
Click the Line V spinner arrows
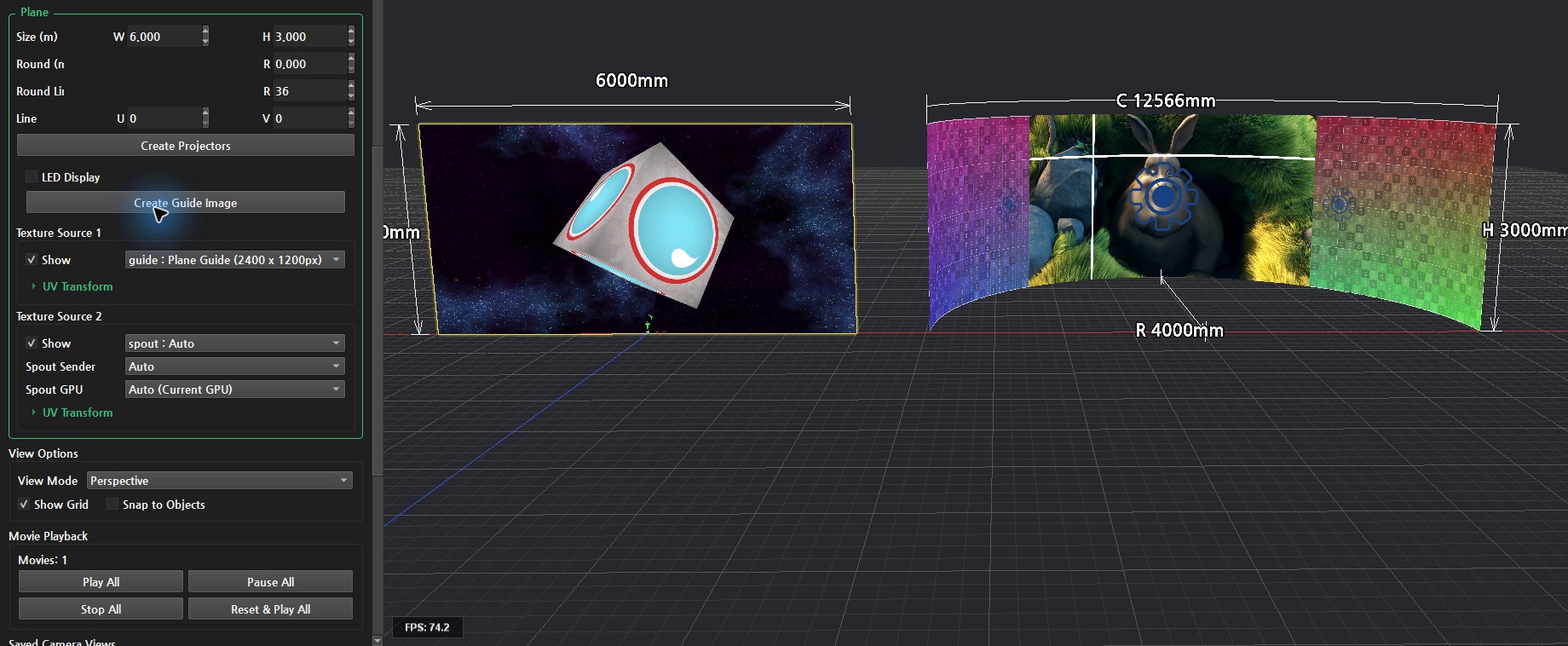coord(351,118)
